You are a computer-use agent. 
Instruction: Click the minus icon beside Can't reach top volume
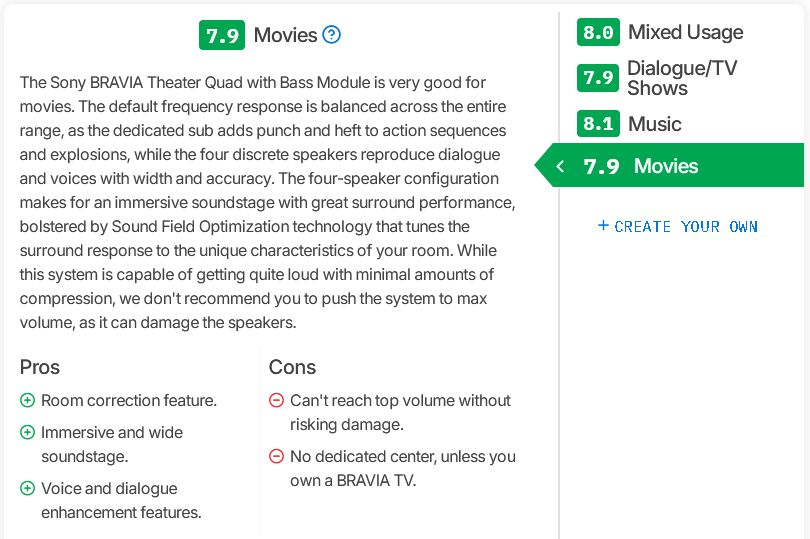[277, 401]
